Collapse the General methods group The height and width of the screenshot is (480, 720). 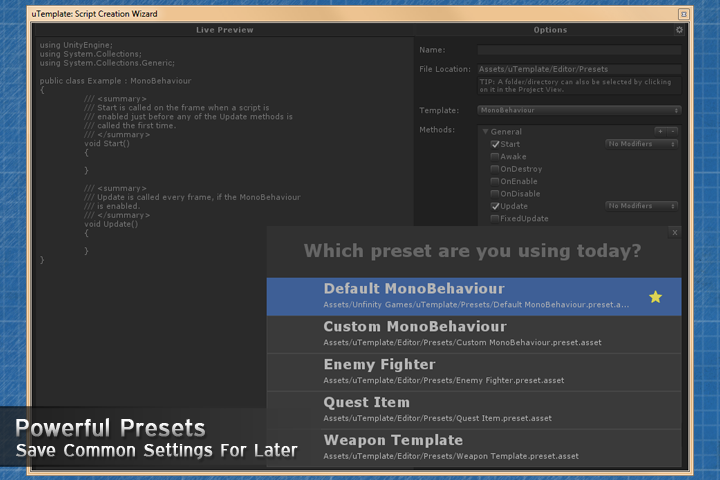[486, 132]
